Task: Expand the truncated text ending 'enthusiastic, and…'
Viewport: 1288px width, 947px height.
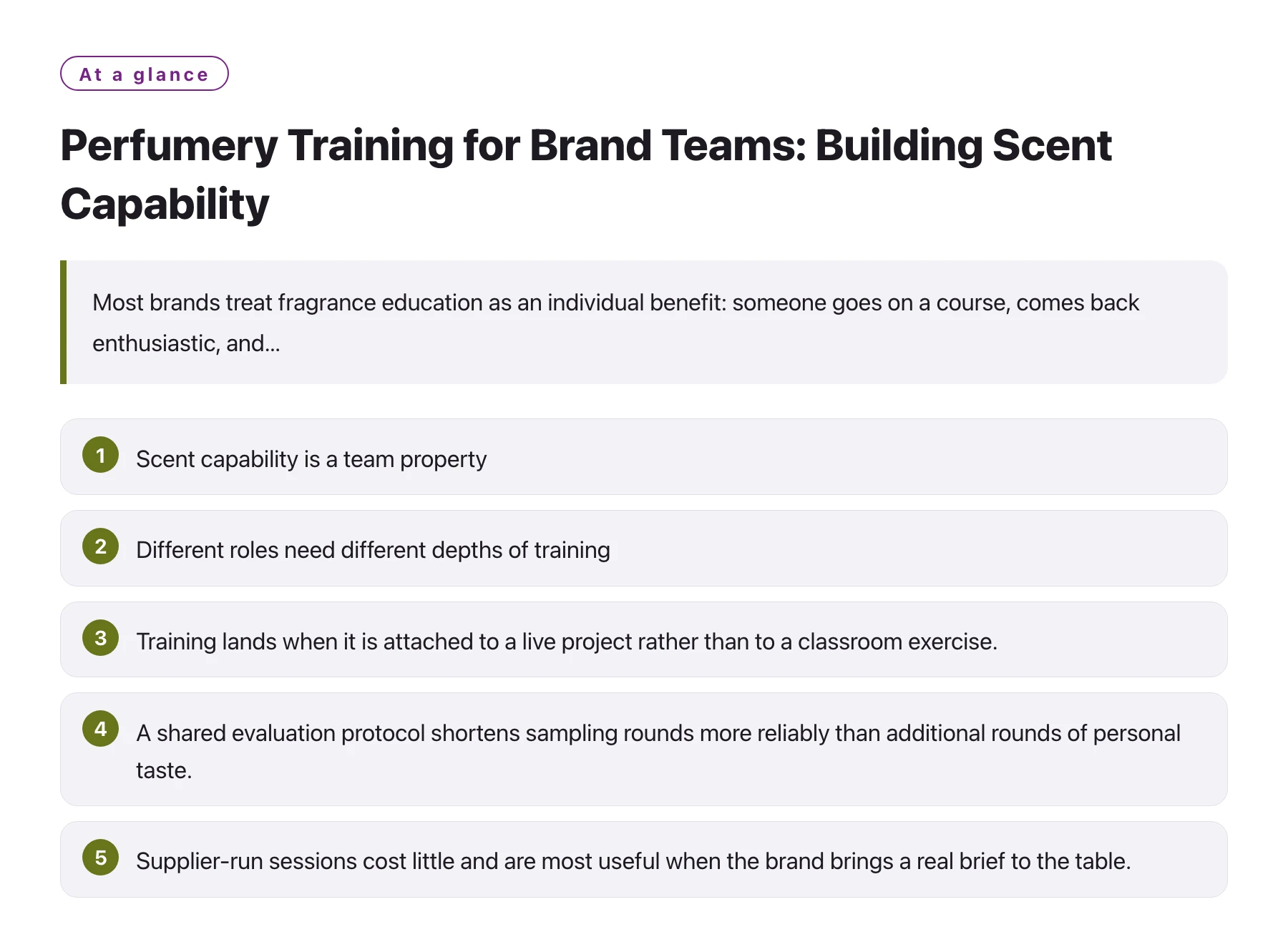Action: click(186, 343)
